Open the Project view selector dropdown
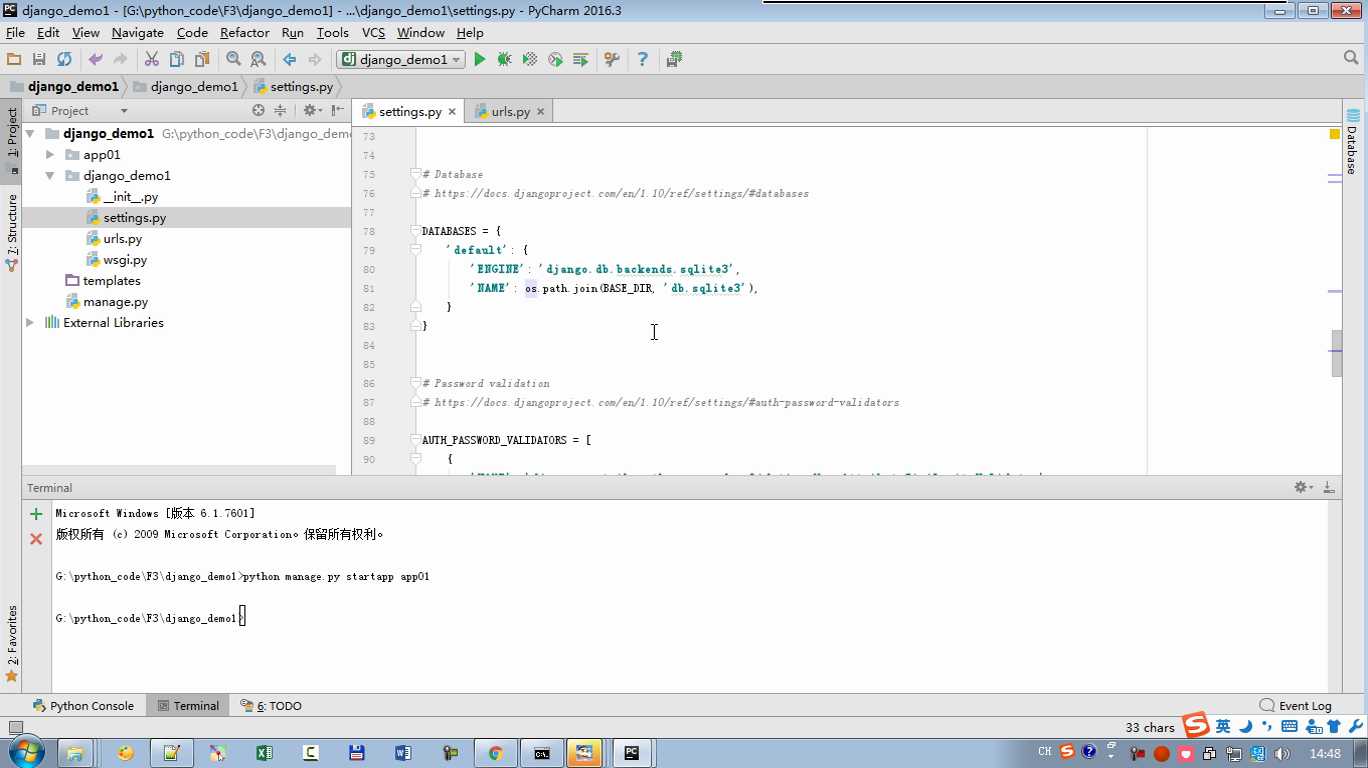The image size is (1368, 768). tap(124, 111)
